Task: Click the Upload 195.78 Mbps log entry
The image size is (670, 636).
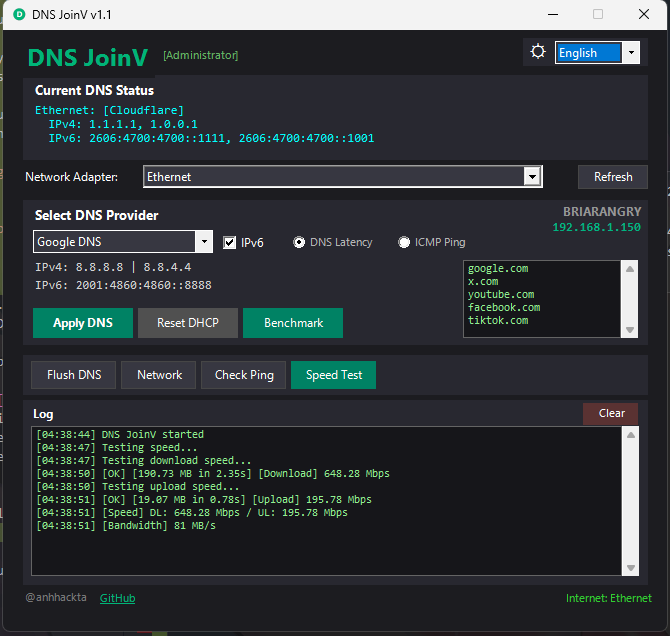Action: (204, 499)
